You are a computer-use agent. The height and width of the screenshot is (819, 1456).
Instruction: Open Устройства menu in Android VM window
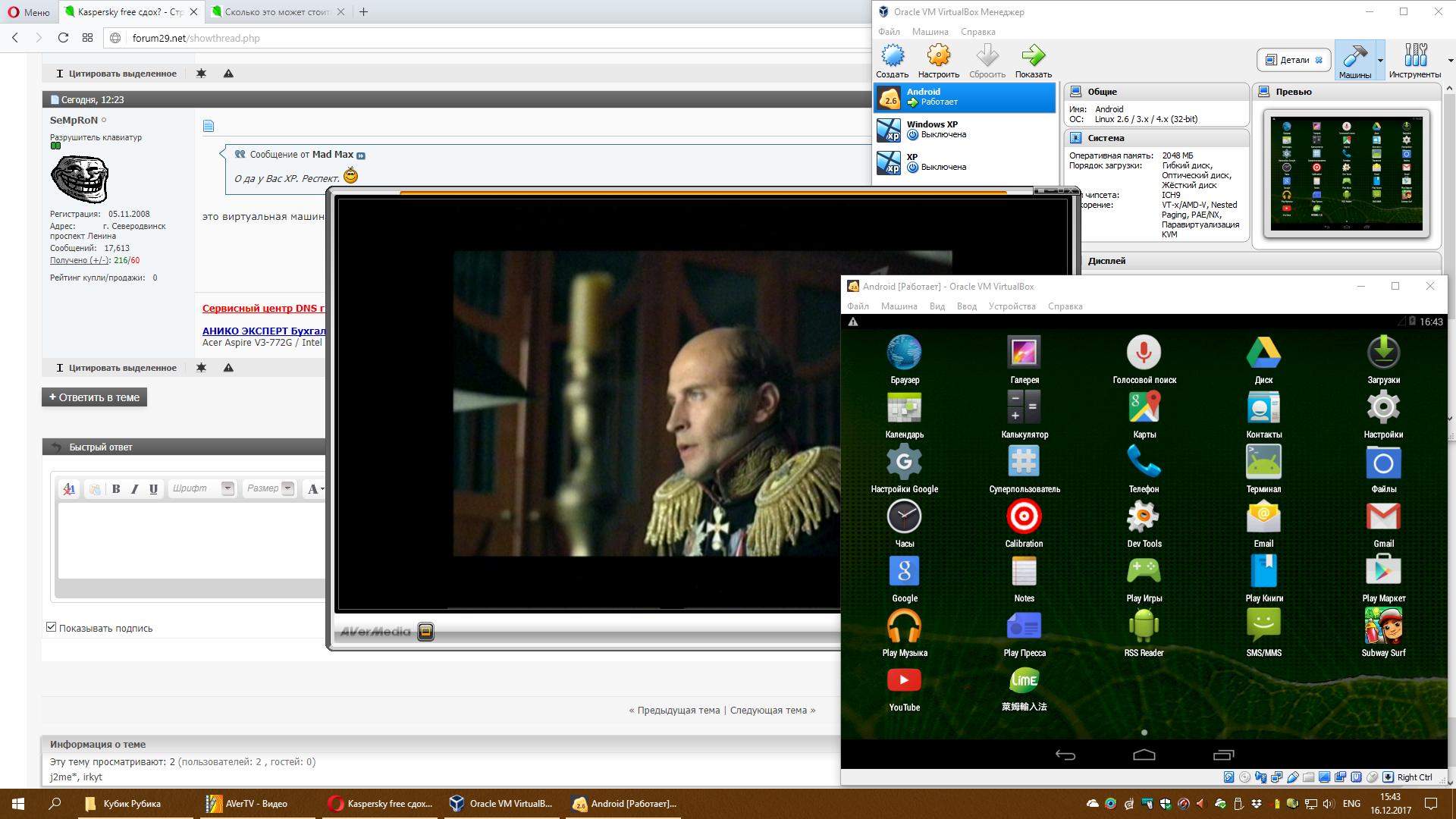(x=1012, y=306)
